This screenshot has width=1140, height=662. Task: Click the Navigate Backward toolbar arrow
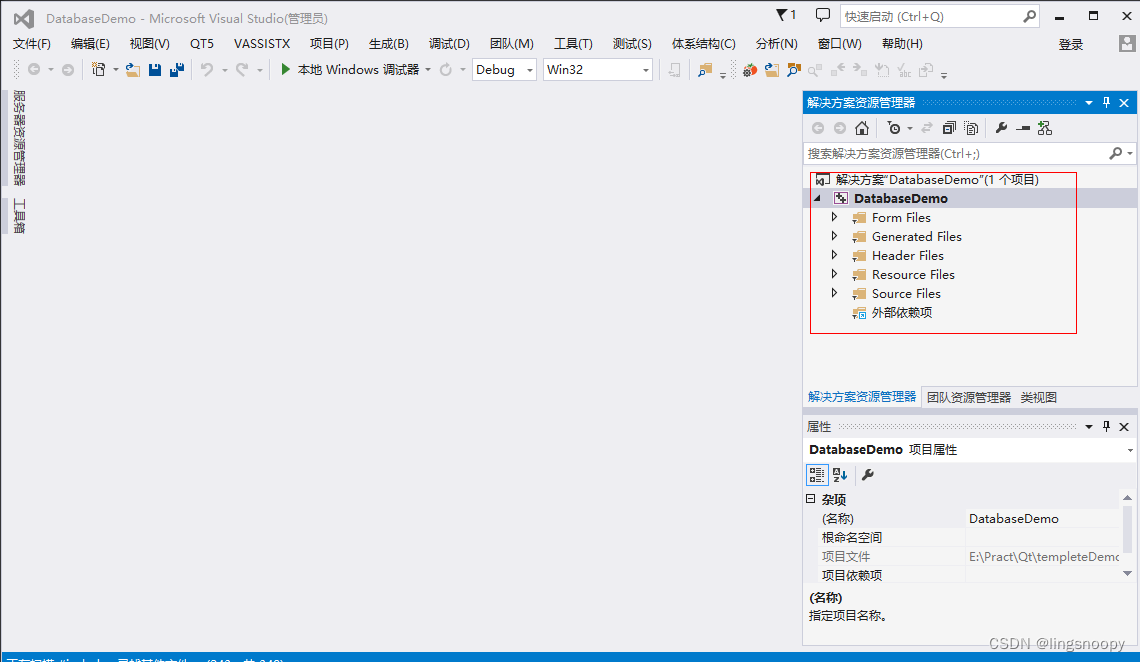[x=33, y=70]
